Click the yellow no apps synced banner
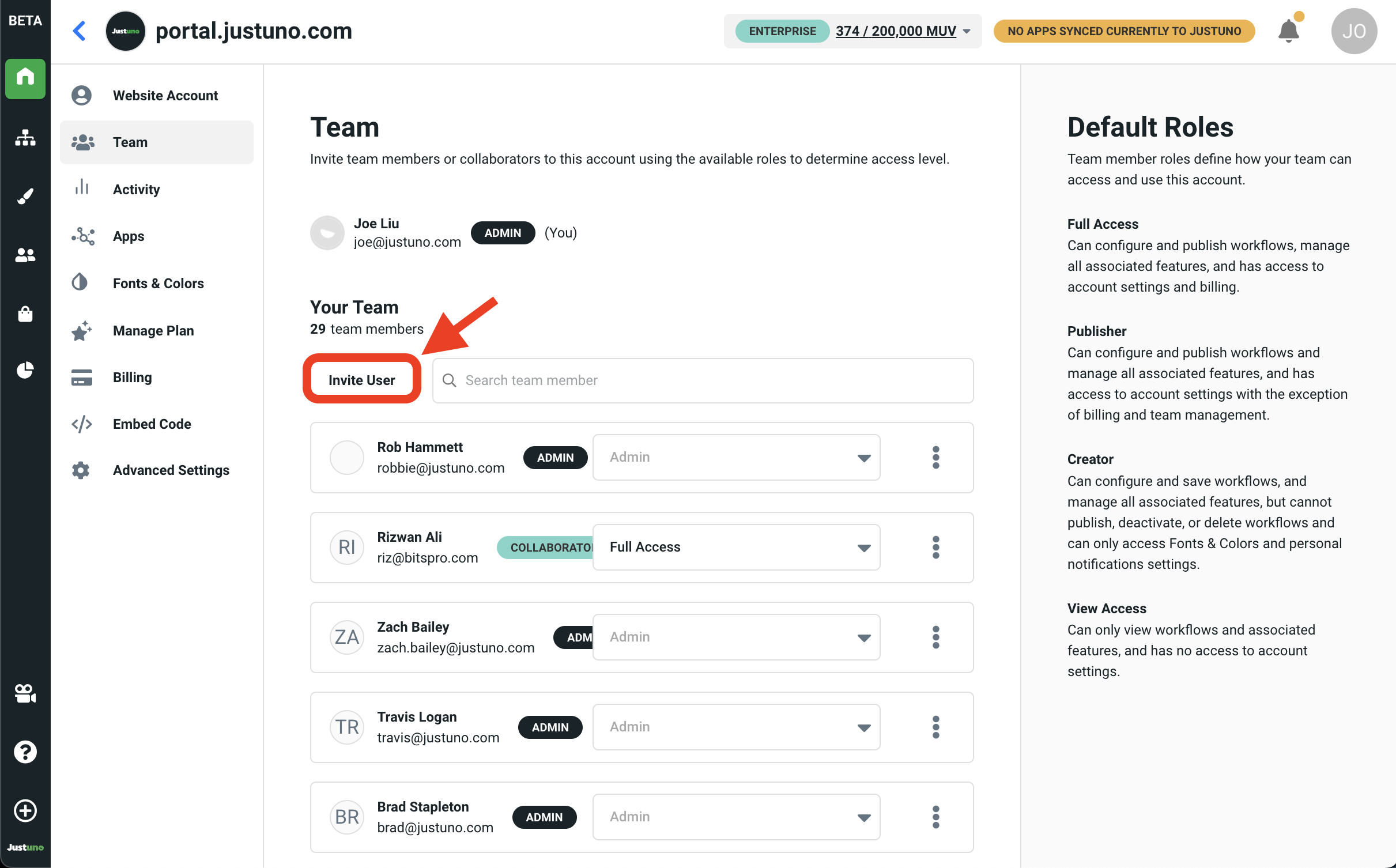 click(1123, 31)
